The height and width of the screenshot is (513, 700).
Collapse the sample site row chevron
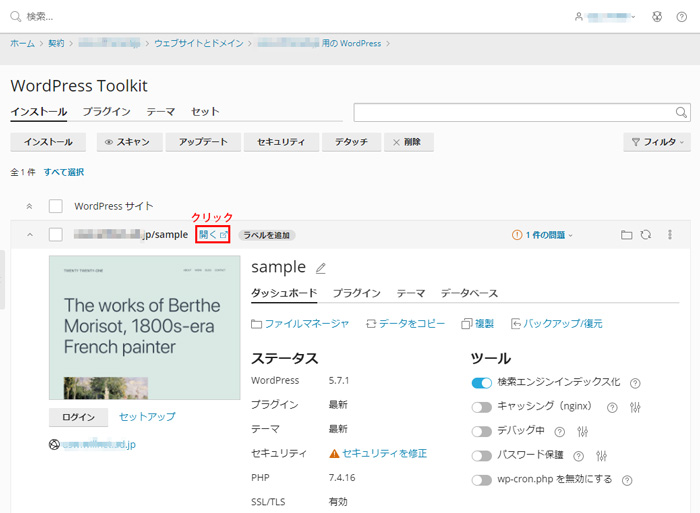click(29, 235)
